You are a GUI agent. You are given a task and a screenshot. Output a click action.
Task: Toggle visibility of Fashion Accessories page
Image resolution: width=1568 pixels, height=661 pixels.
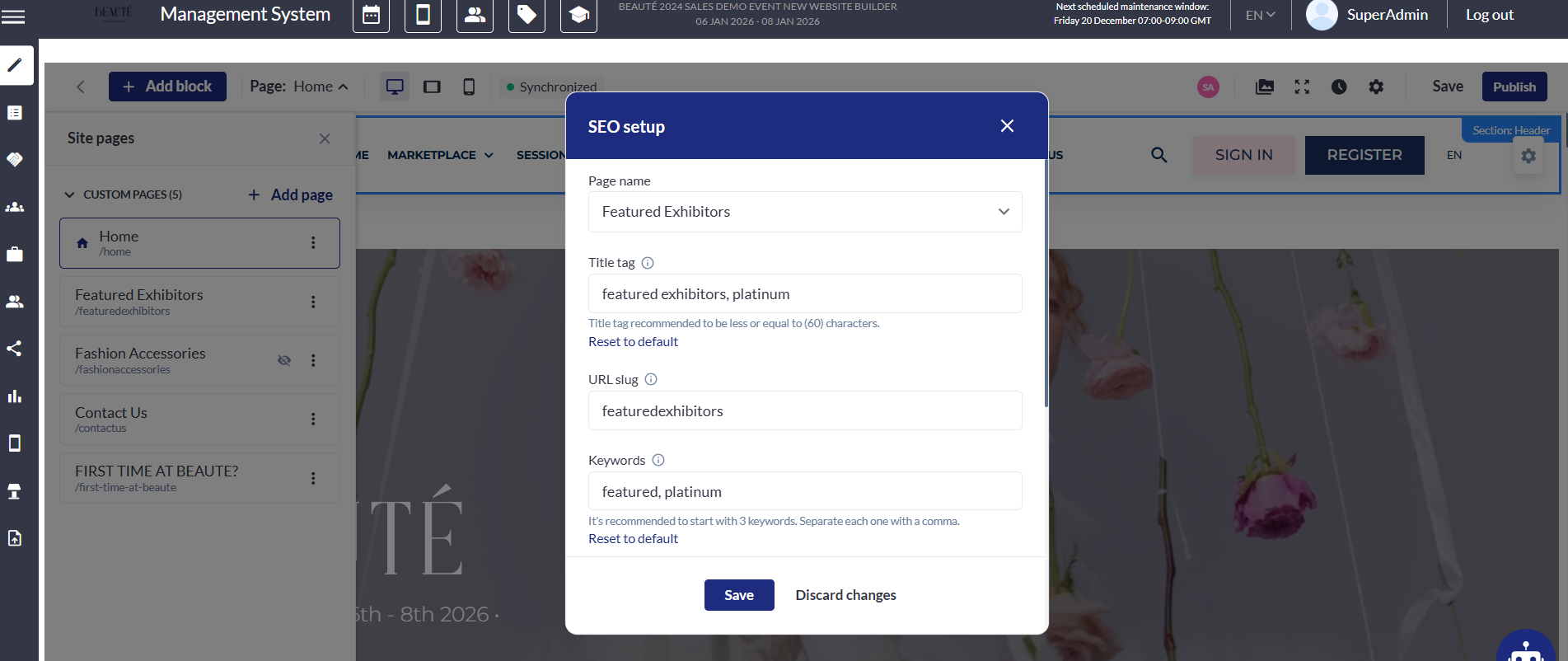(284, 360)
